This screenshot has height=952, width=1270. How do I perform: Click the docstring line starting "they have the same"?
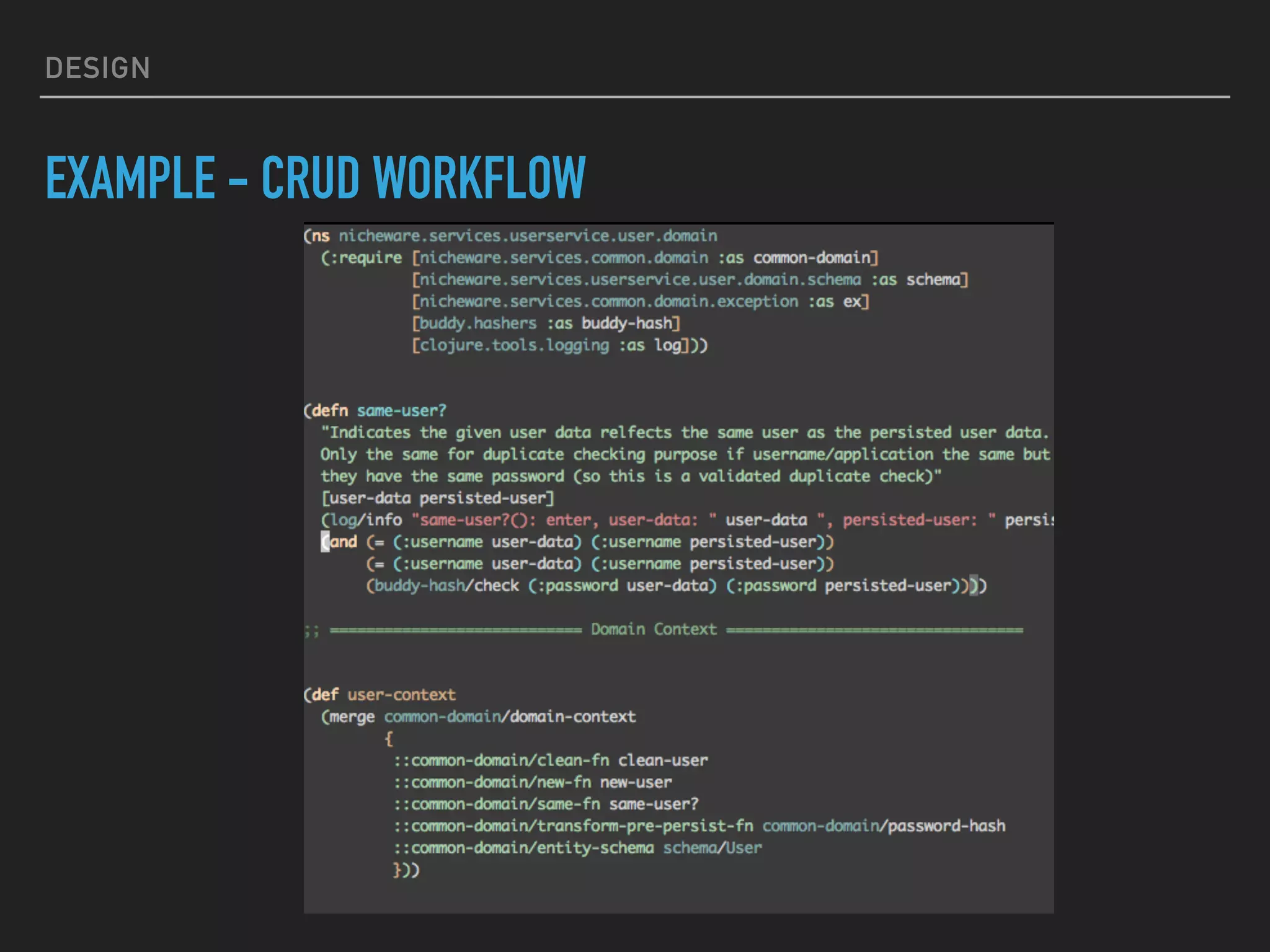(x=631, y=477)
